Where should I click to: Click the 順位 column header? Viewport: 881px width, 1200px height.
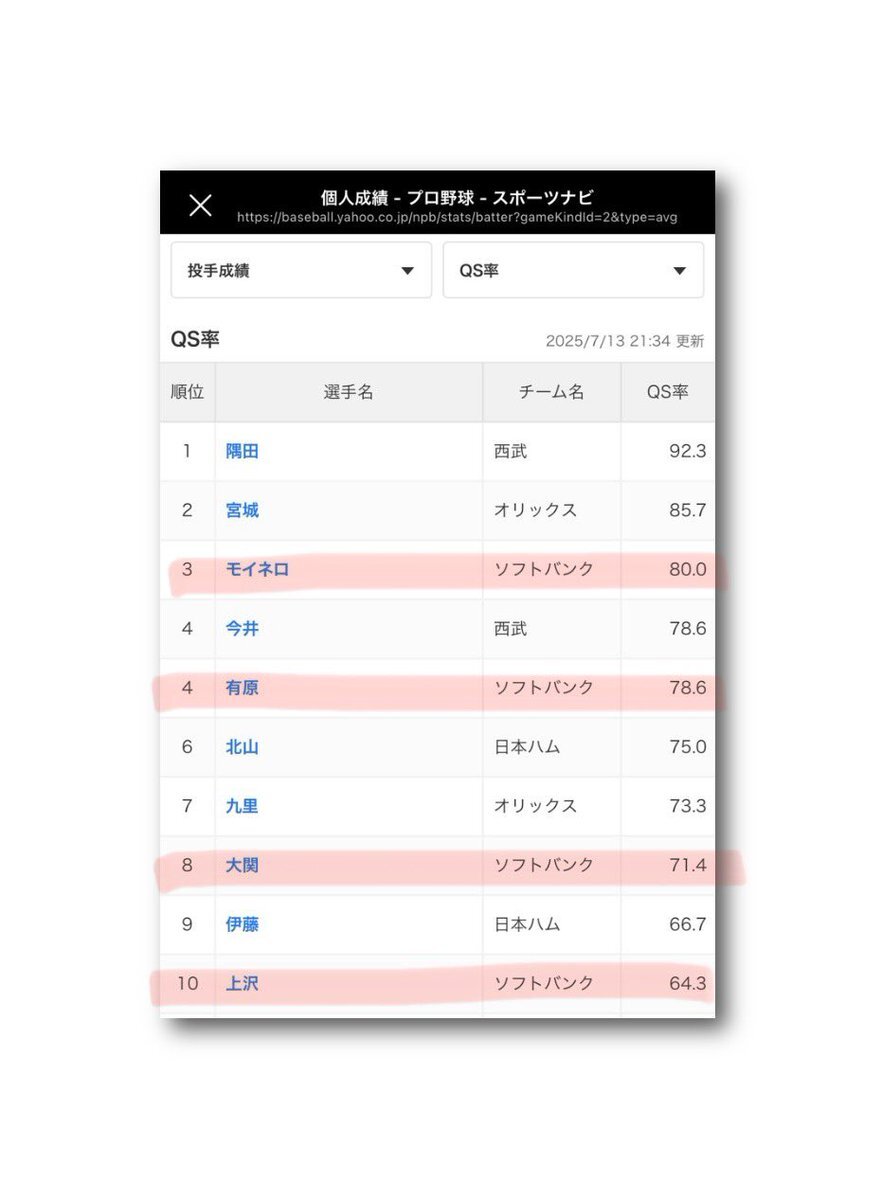(x=187, y=392)
